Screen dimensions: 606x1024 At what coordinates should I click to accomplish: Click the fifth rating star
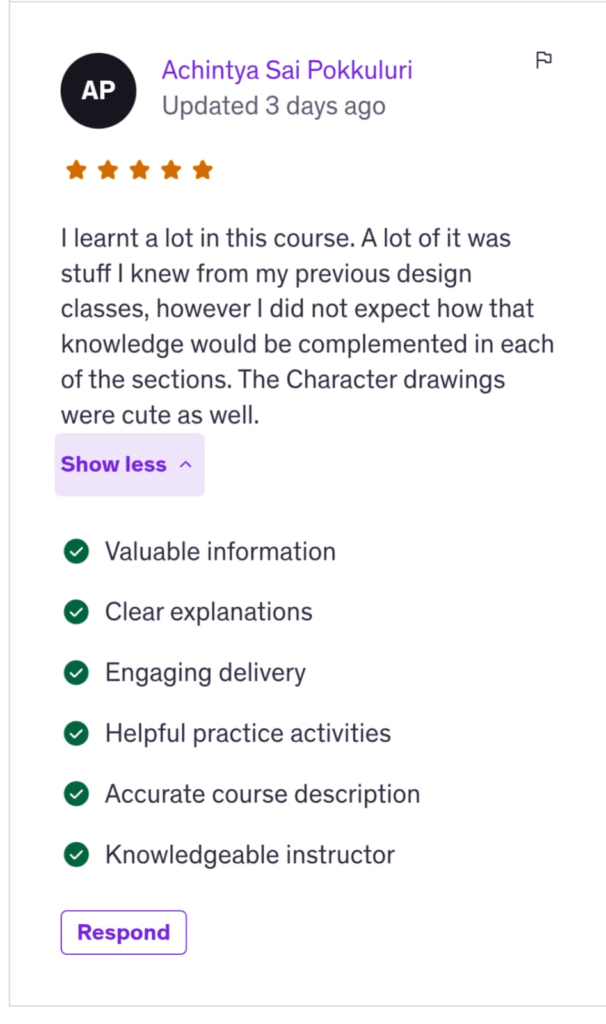click(x=202, y=170)
